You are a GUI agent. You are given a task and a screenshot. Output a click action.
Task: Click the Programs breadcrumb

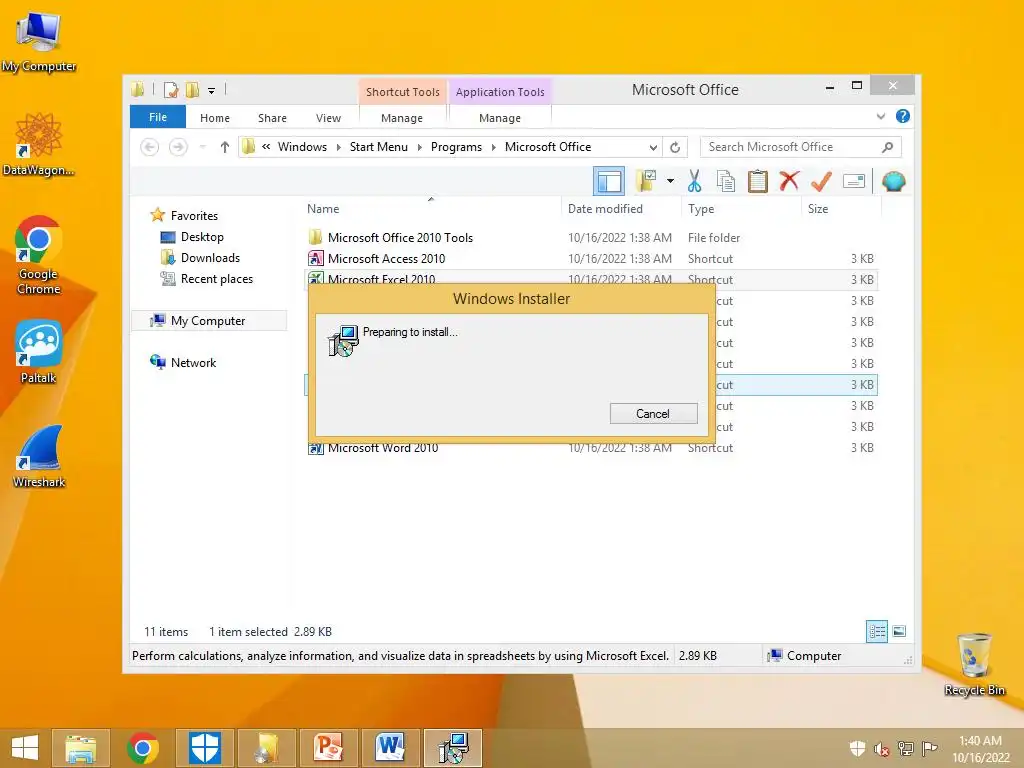[x=456, y=147]
